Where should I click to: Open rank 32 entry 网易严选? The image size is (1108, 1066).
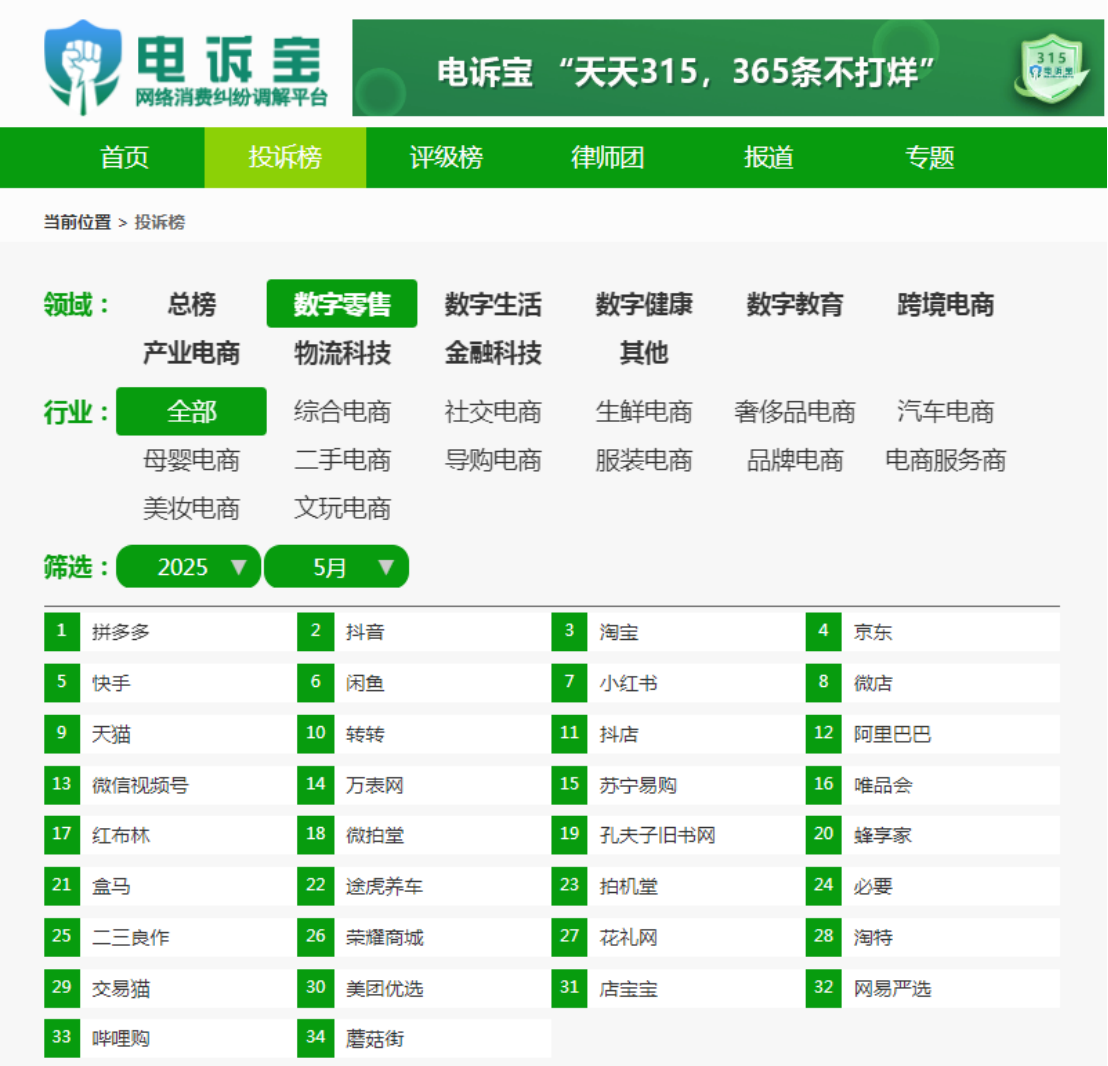click(x=933, y=988)
